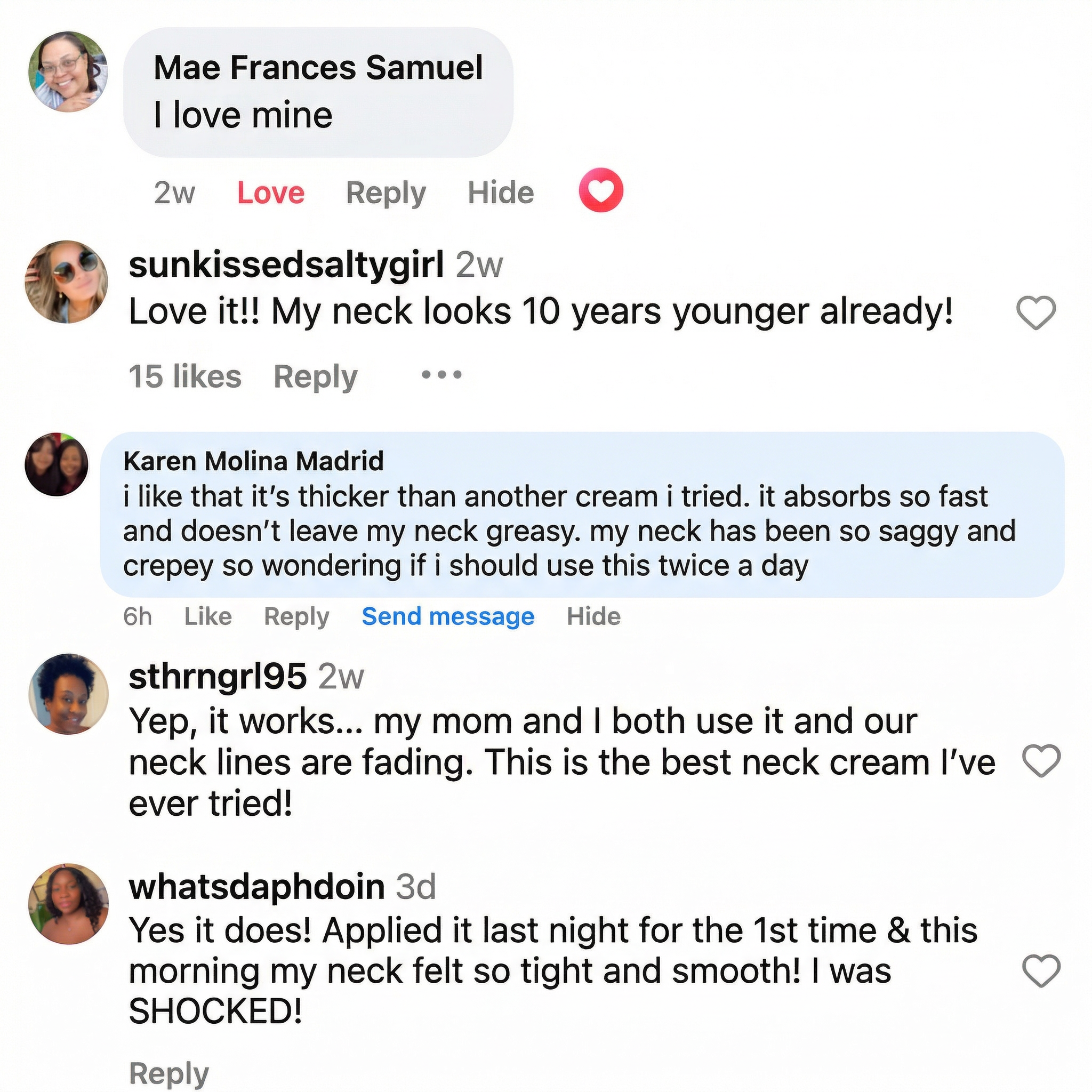1092x1092 pixels.
Task: Open Mae Frances Samuel's profile picture
Action: (68, 72)
